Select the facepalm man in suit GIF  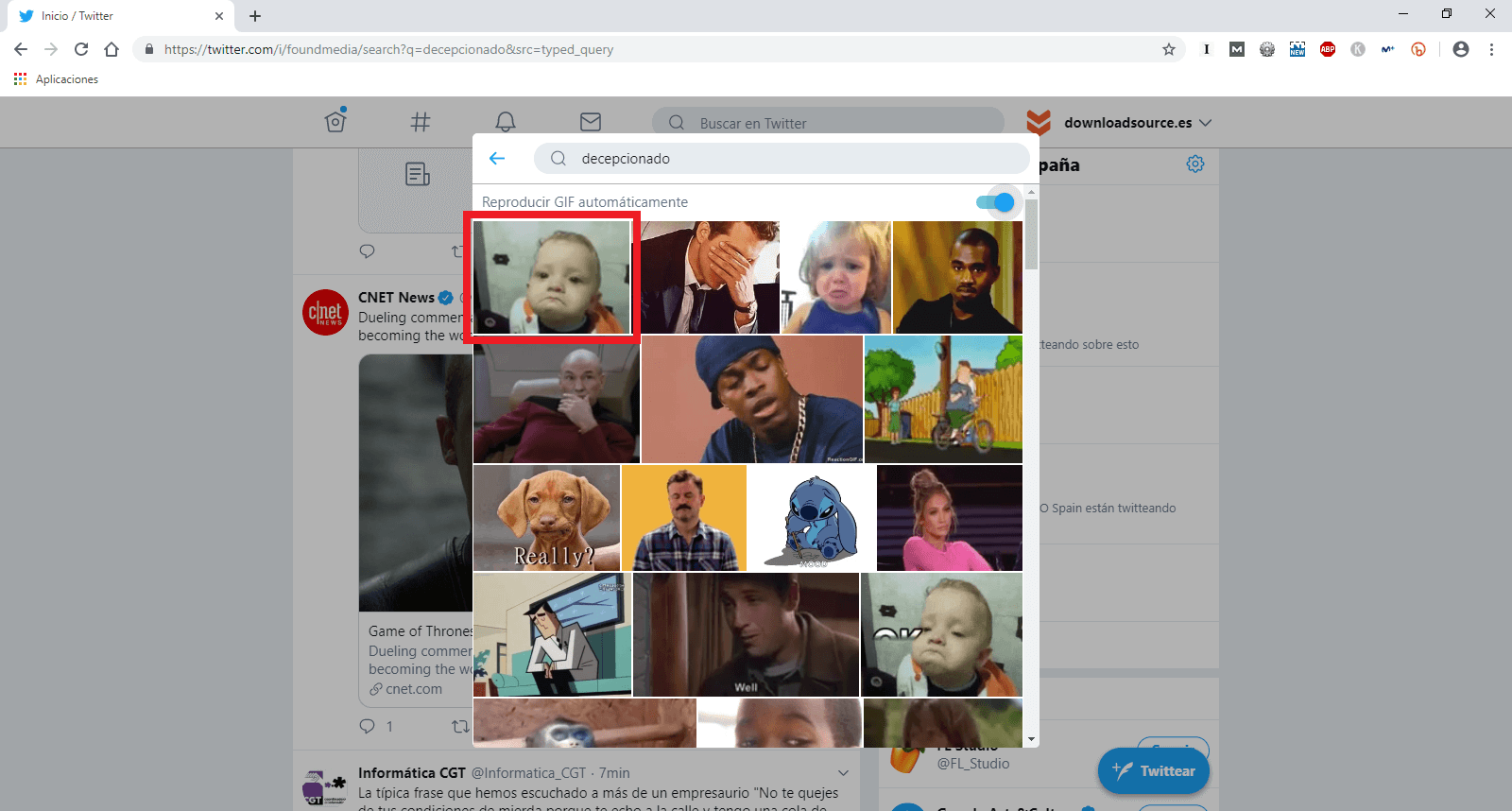(x=710, y=277)
